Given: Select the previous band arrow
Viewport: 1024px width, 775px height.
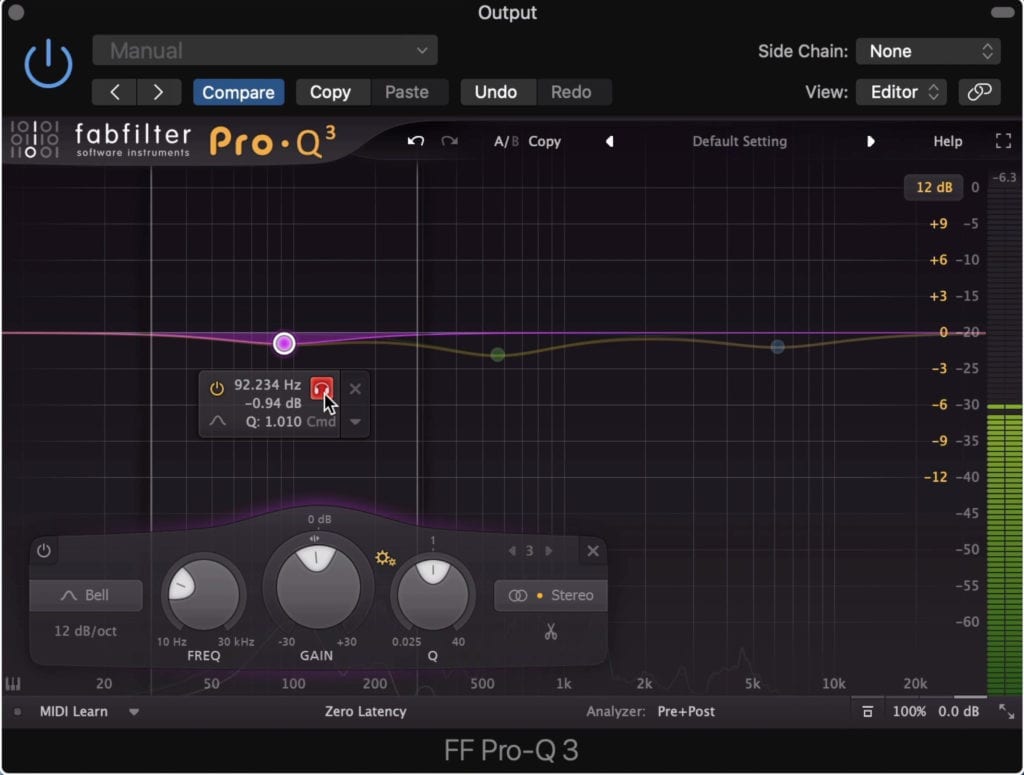Looking at the screenshot, I should pyautogui.click(x=512, y=551).
